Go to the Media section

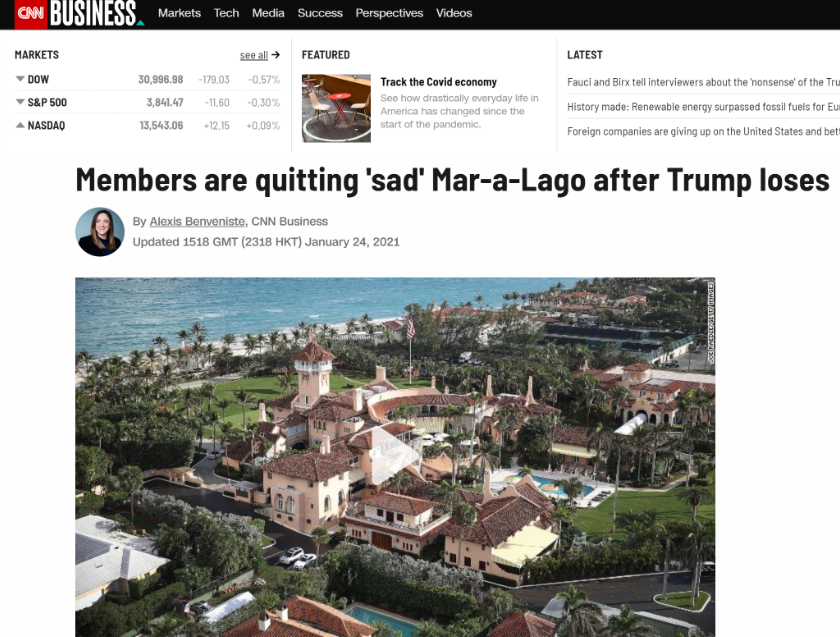pyautogui.click(x=268, y=13)
